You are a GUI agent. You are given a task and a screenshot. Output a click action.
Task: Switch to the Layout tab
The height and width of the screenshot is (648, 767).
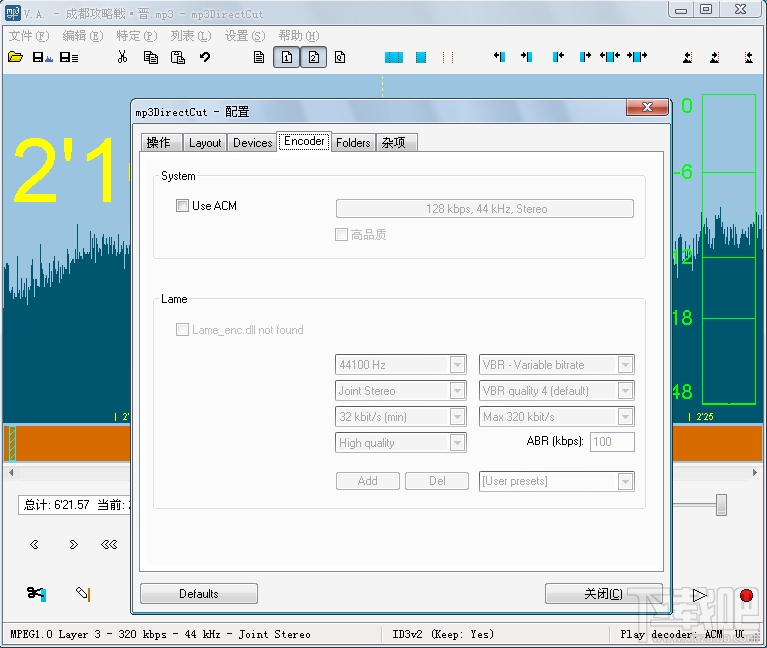point(205,143)
